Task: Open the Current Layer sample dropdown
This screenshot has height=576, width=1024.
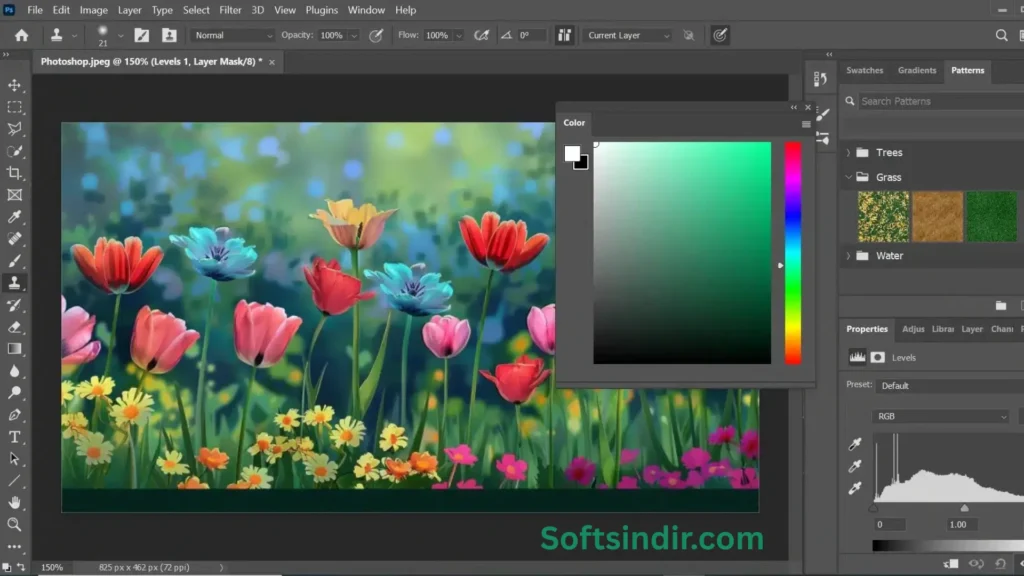Action: coord(627,35)
